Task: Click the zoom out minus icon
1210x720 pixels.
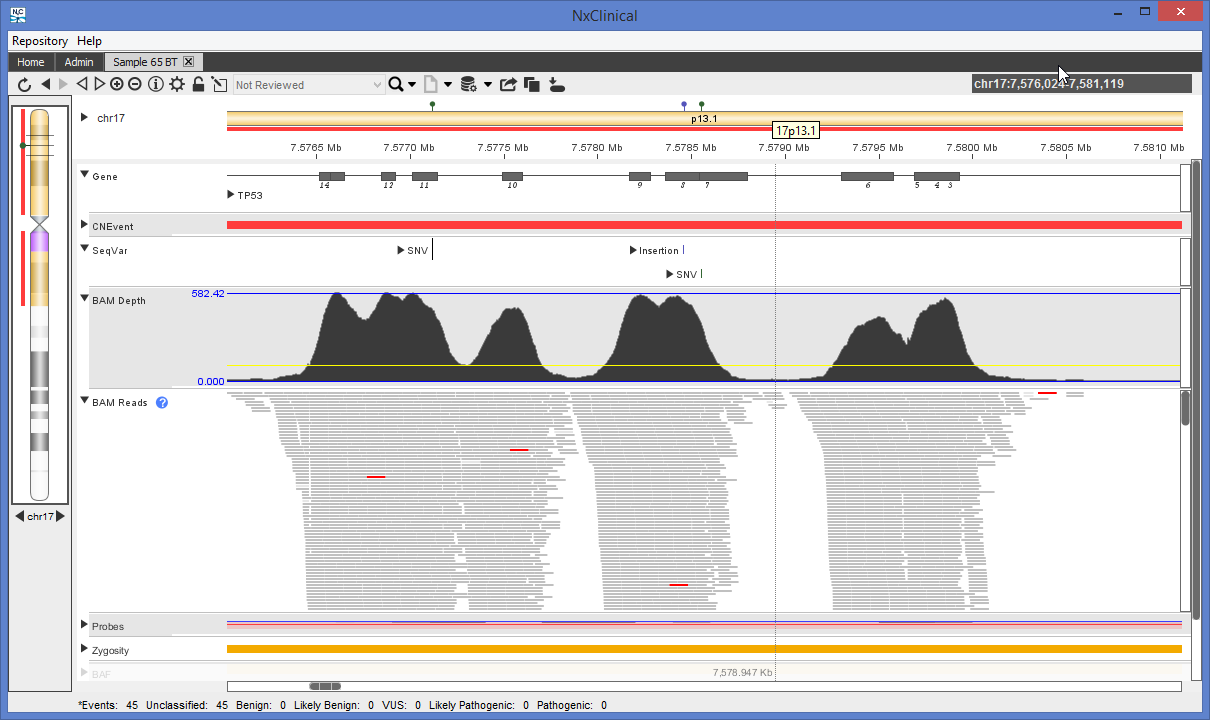Action: coord(135,85)
